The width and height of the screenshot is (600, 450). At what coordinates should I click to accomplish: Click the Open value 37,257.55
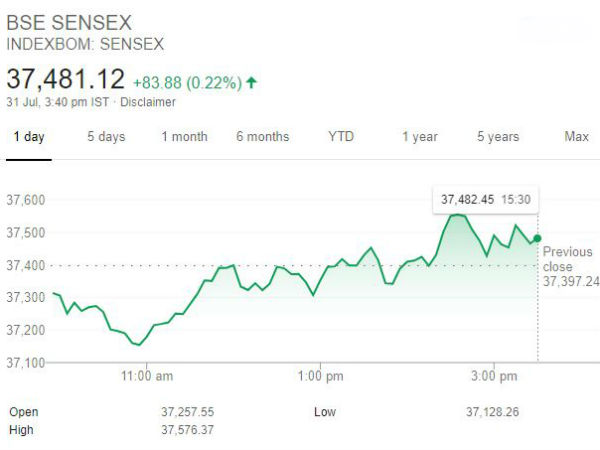[x=187, y=412]
